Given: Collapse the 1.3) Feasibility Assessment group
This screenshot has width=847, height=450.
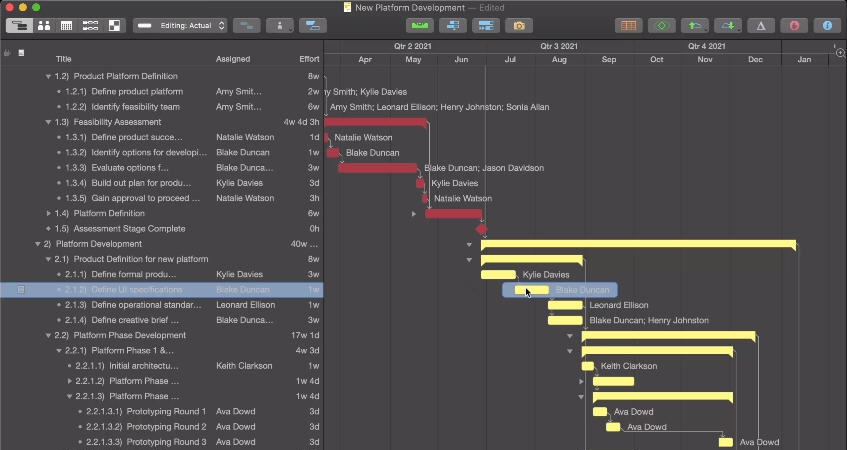Looking at the screenshot, I should [48, 123].
